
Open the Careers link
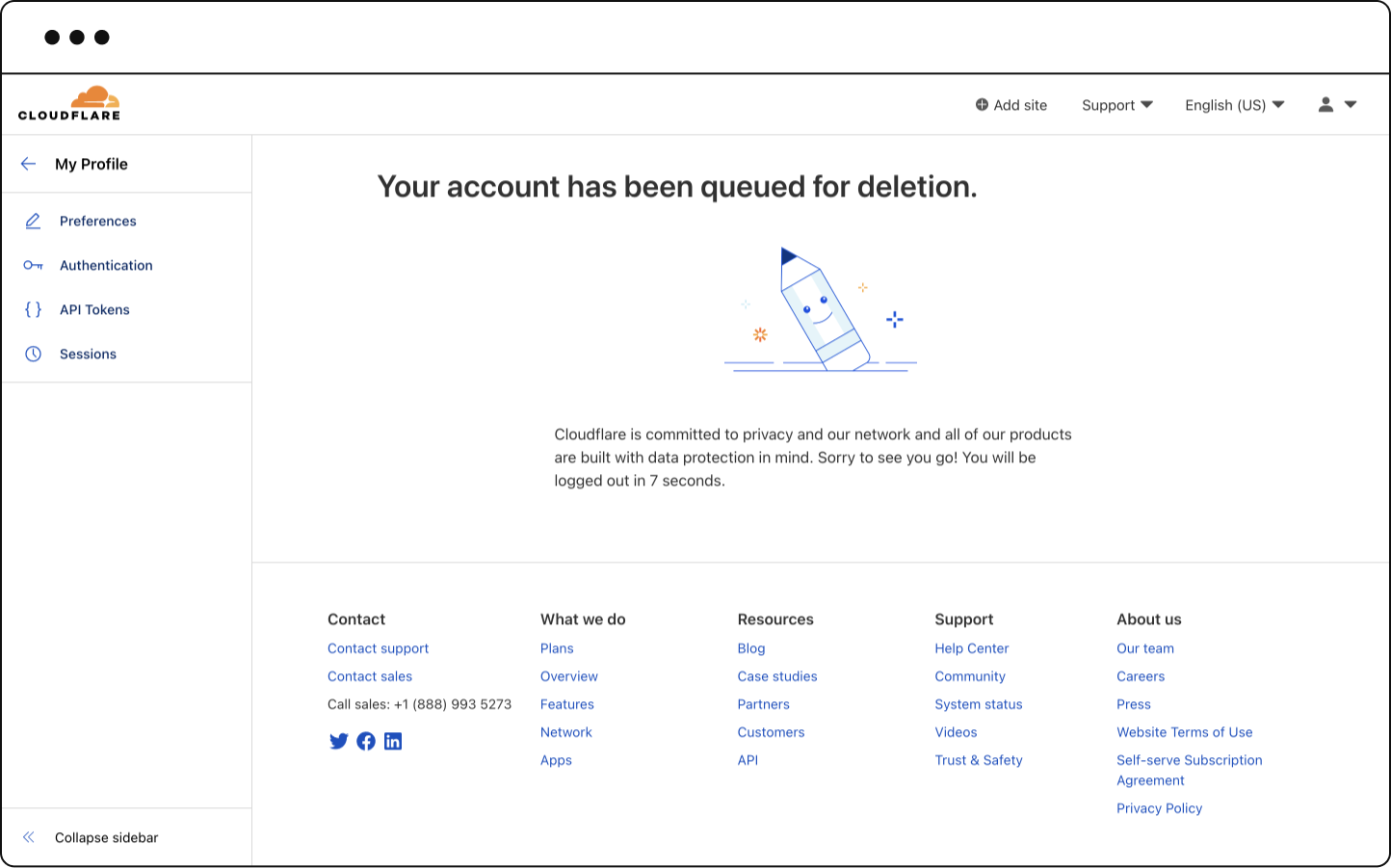point(1141,676)
